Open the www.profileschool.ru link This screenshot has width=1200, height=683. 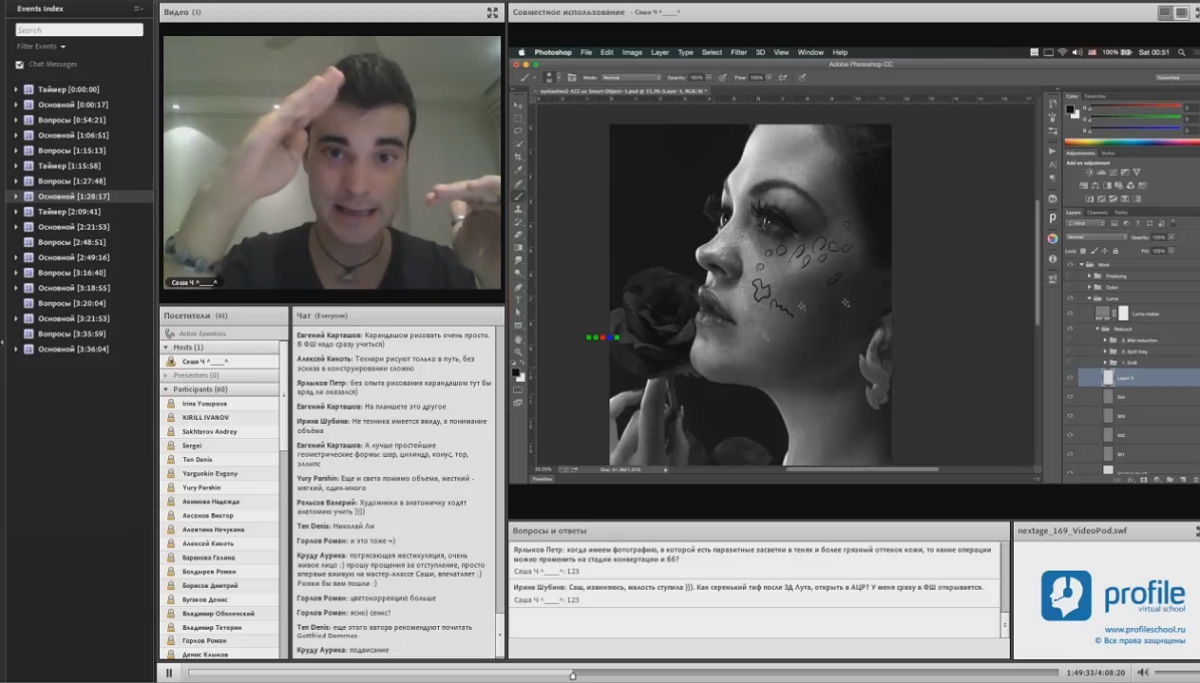click(x=1144, y=629)
